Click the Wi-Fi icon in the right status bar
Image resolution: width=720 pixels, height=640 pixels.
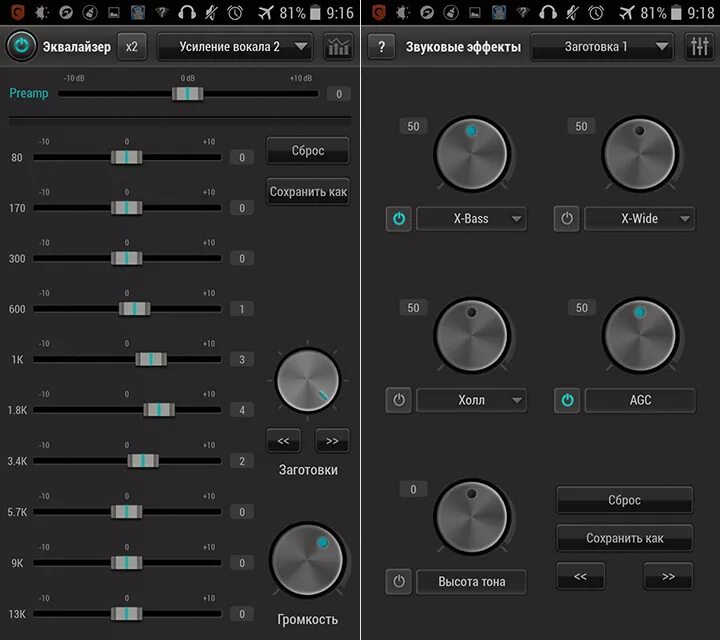523,12
